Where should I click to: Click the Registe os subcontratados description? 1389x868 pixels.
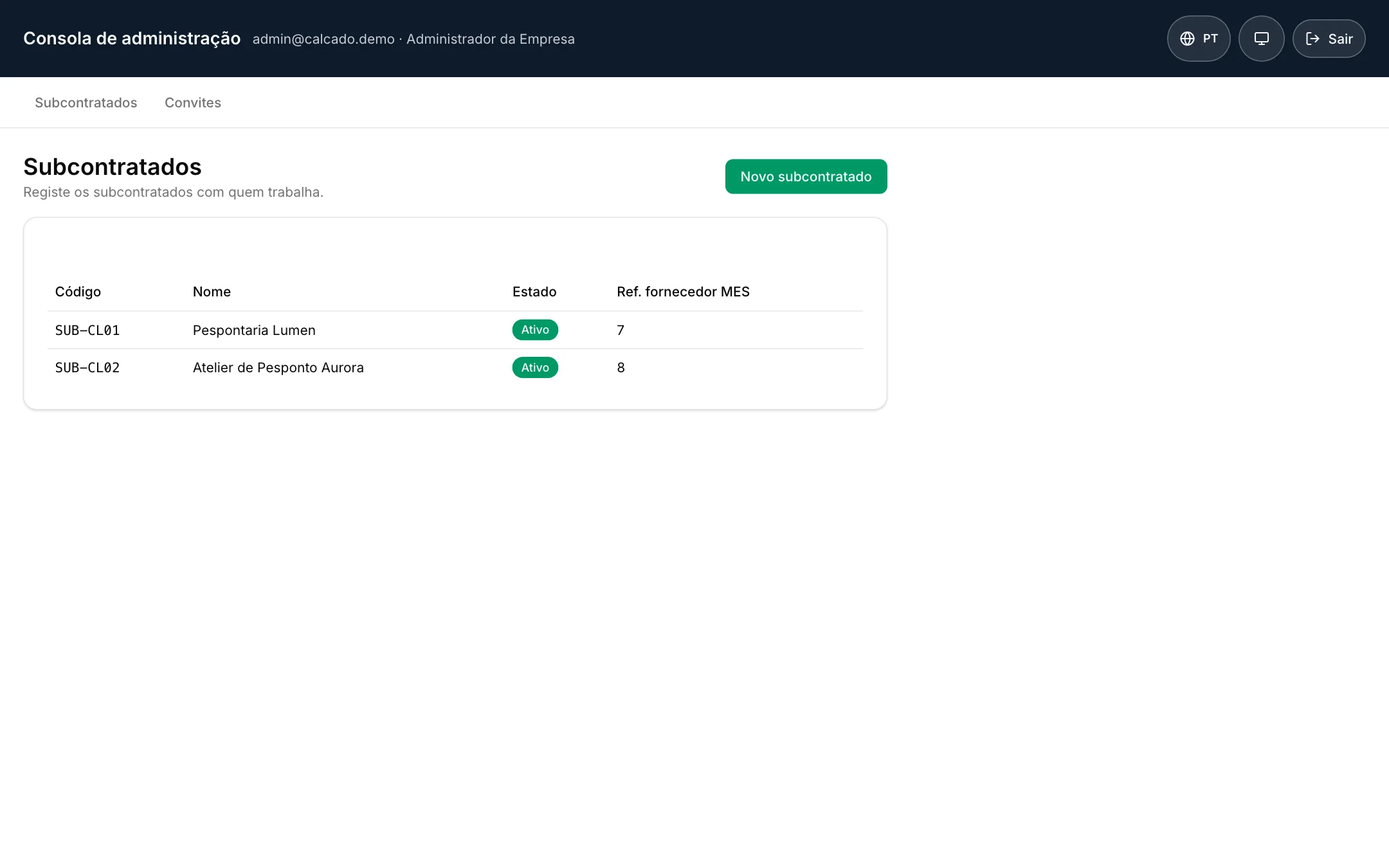point(173,192)
